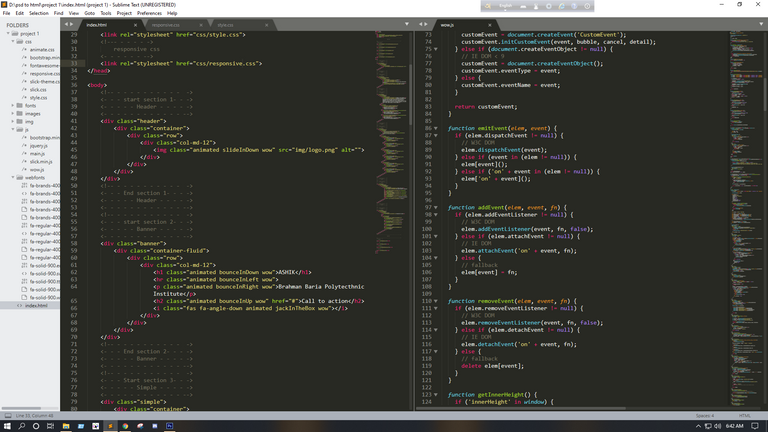Open animate.css in the sidebar
Viewport: 768px width, 432px height.
[42, 49]
